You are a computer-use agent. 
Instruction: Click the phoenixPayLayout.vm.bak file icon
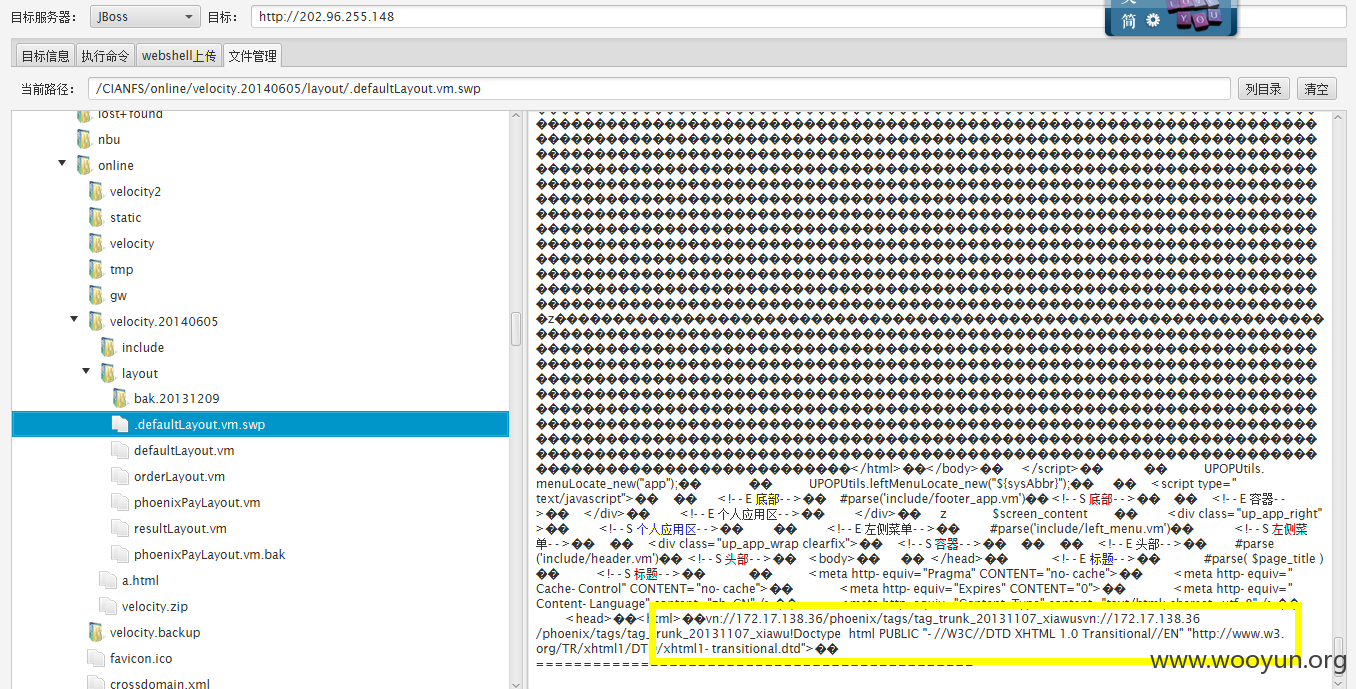point(120,554)
